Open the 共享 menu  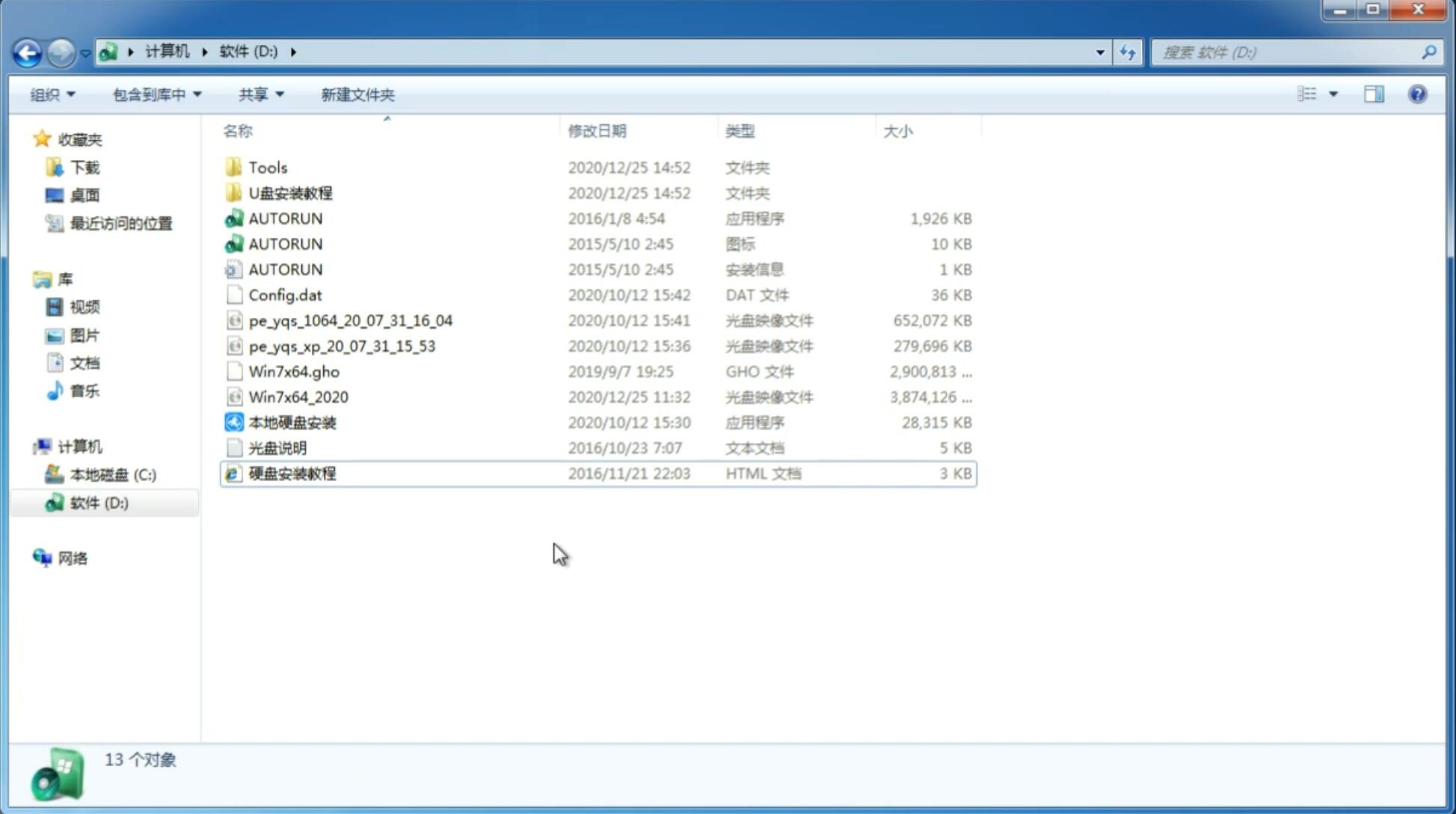(x=259, y=94)
